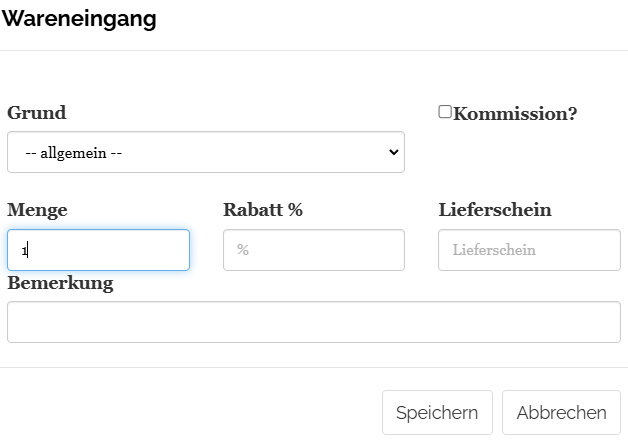Click the Lieferschein field label
Image resolution: width=628 pixels, height=445 pixels.
coord(495,209)
